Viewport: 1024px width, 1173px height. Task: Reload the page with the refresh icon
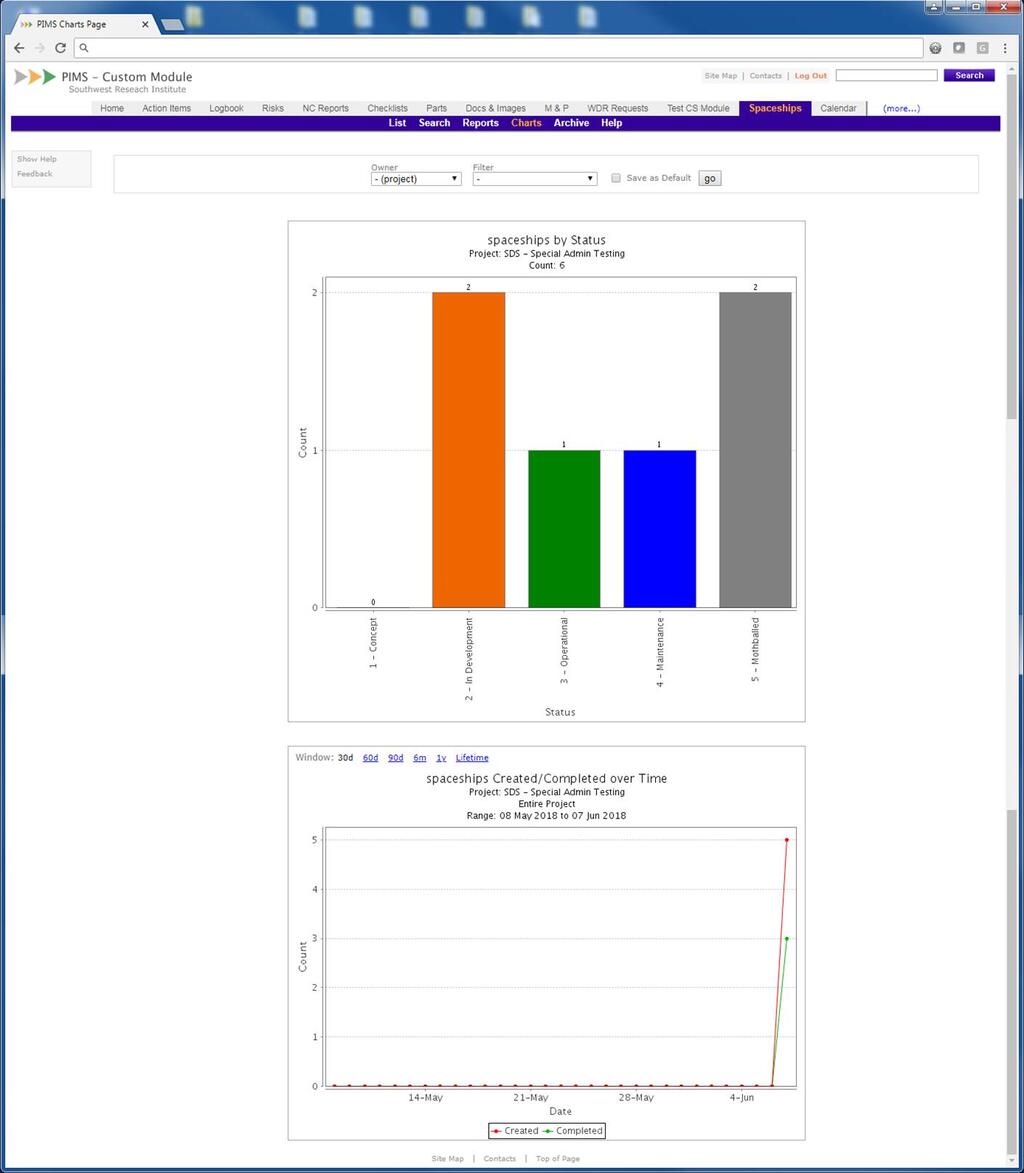(x=60, y=47)
